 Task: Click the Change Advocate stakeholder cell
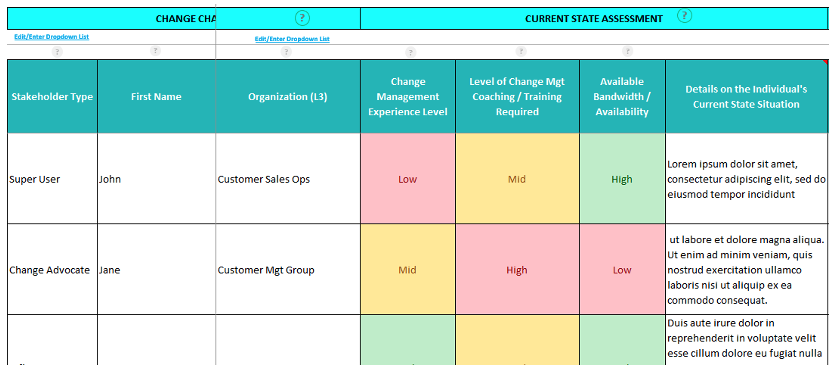52,269
